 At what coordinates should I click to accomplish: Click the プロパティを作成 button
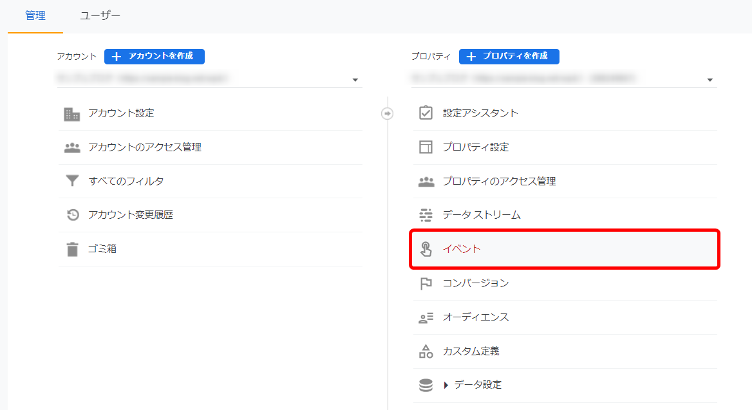click(509, 56)
